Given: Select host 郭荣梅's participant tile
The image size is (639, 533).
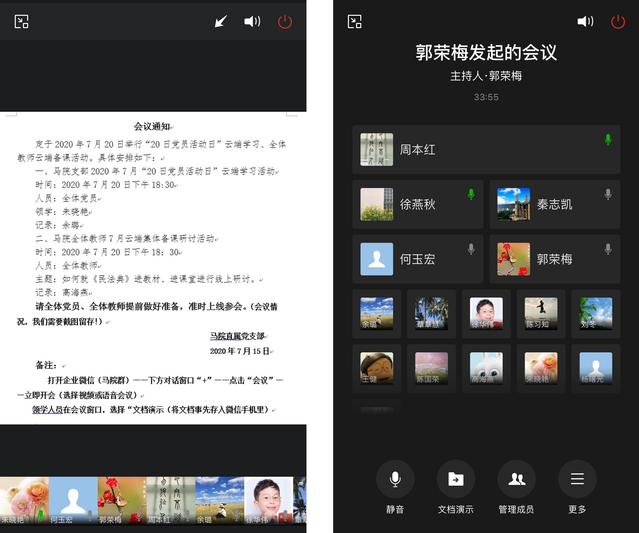Looking at the screenshot, I should [x=554, y=259].
